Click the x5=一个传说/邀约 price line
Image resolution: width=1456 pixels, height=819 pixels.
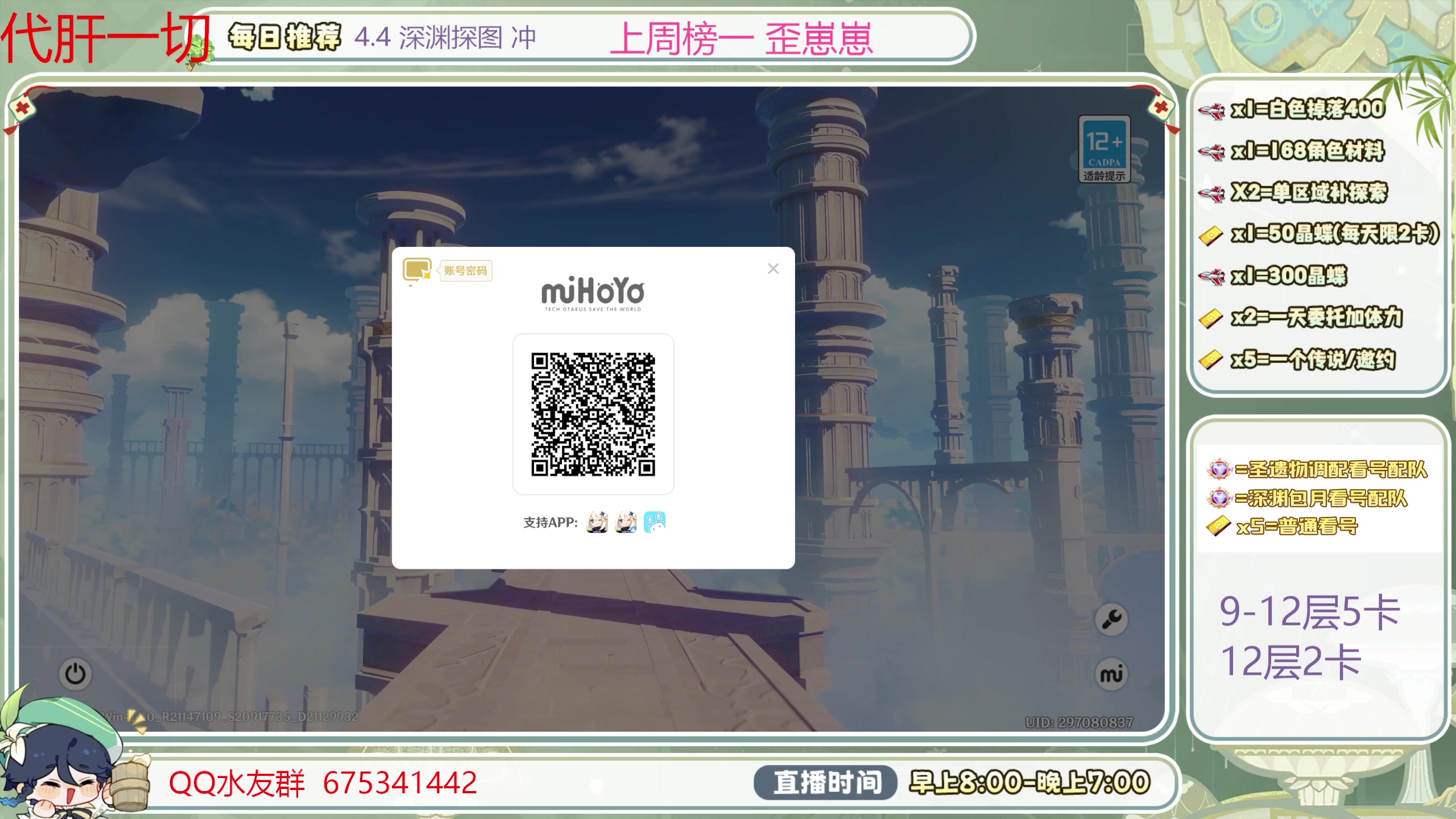coord(1313,359)
